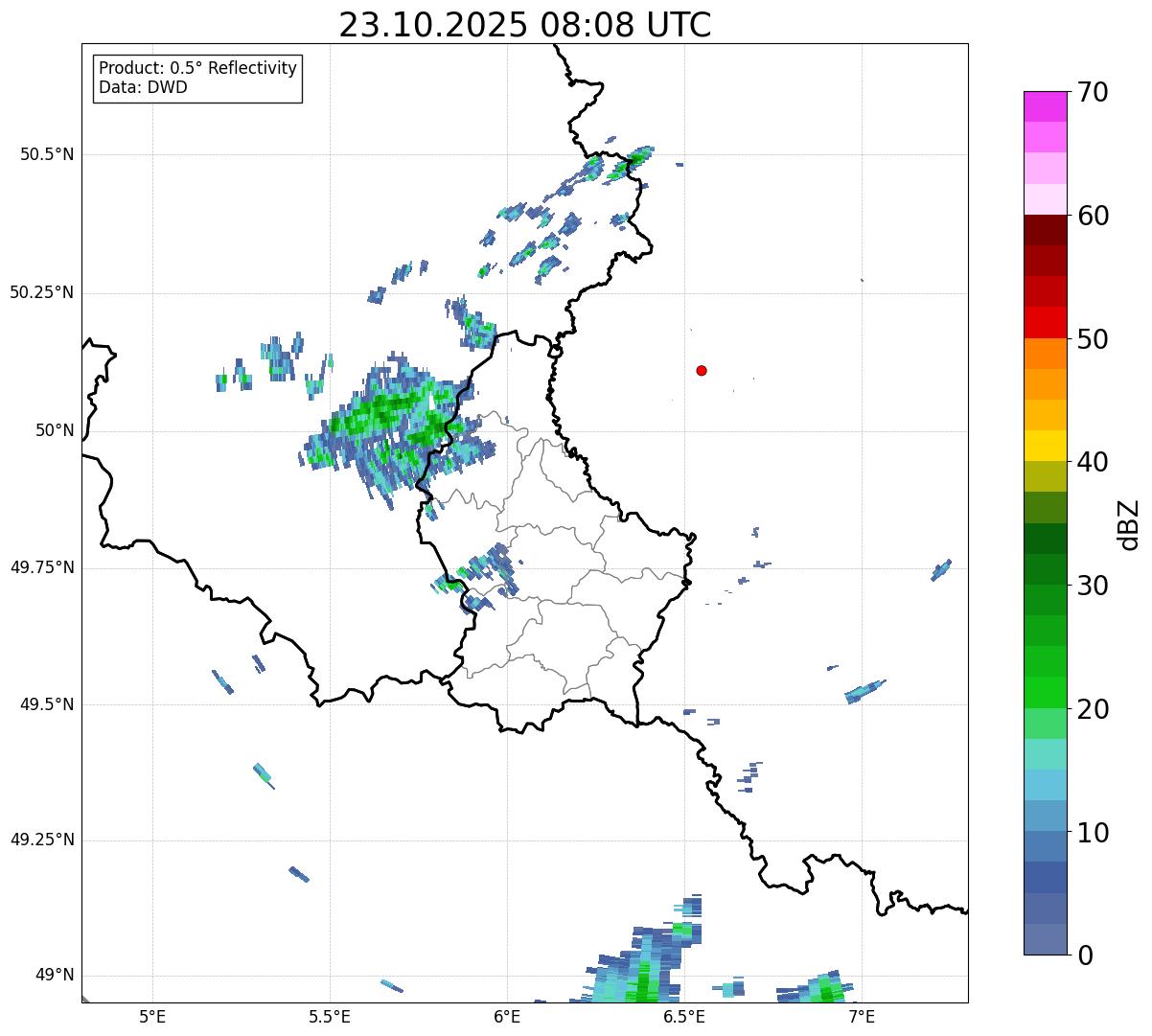Click the red station marker dot
This screenshot has width=1152, height=1036.
pos(702,370)
